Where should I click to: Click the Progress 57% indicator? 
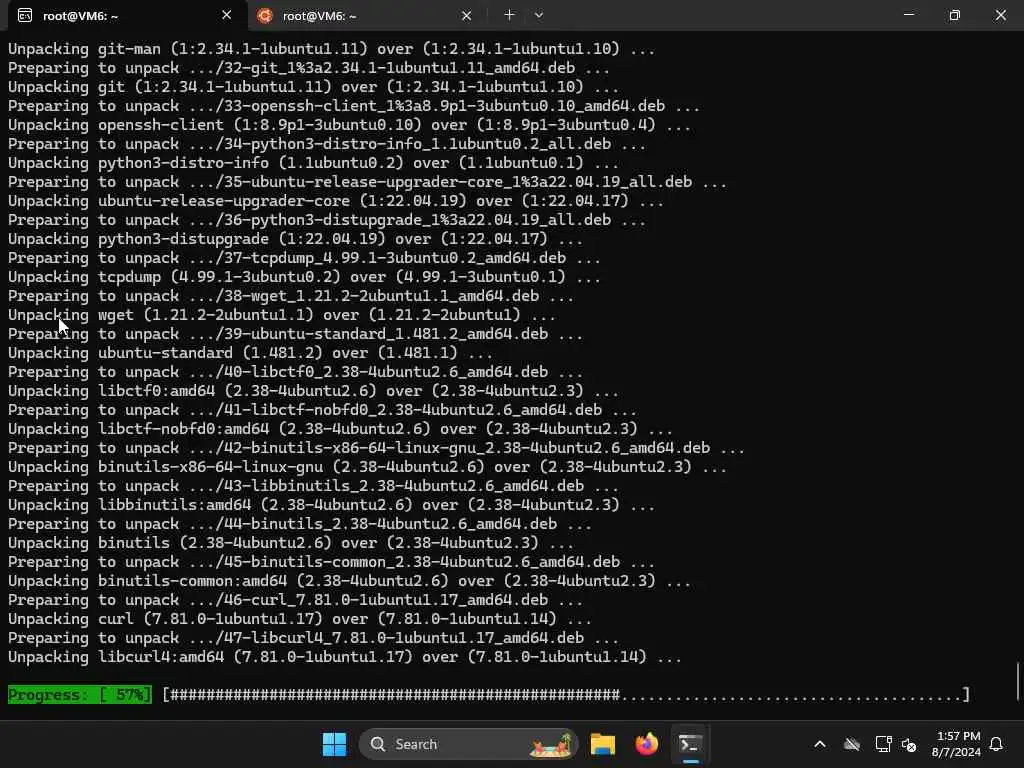tap(80, 695)
